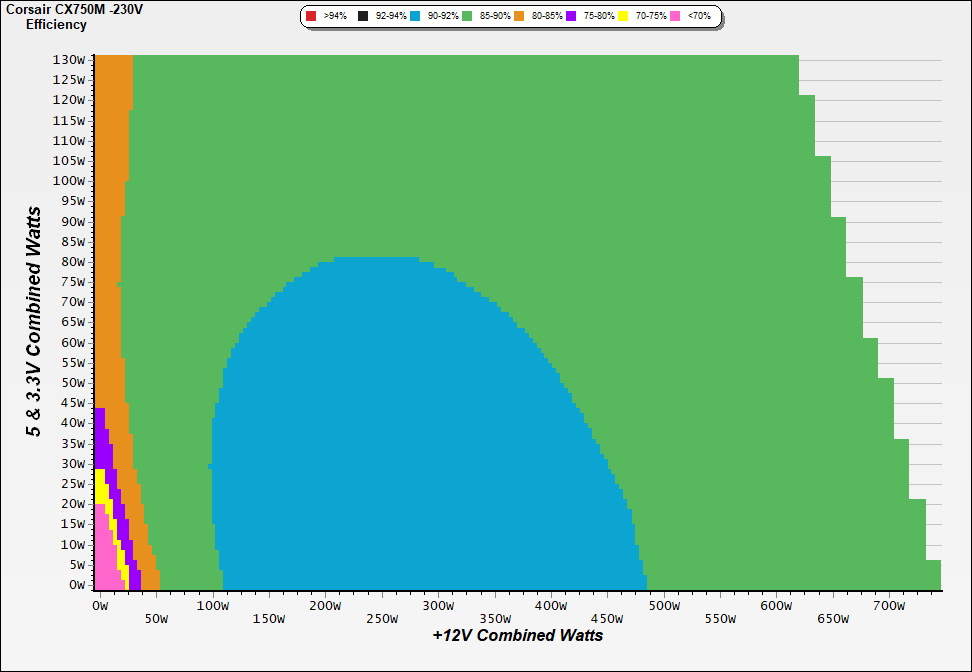Click the 500W label on horizontal axis
Image resolution: width=972 pixels, height=672 pixels.
click(663, 606)
